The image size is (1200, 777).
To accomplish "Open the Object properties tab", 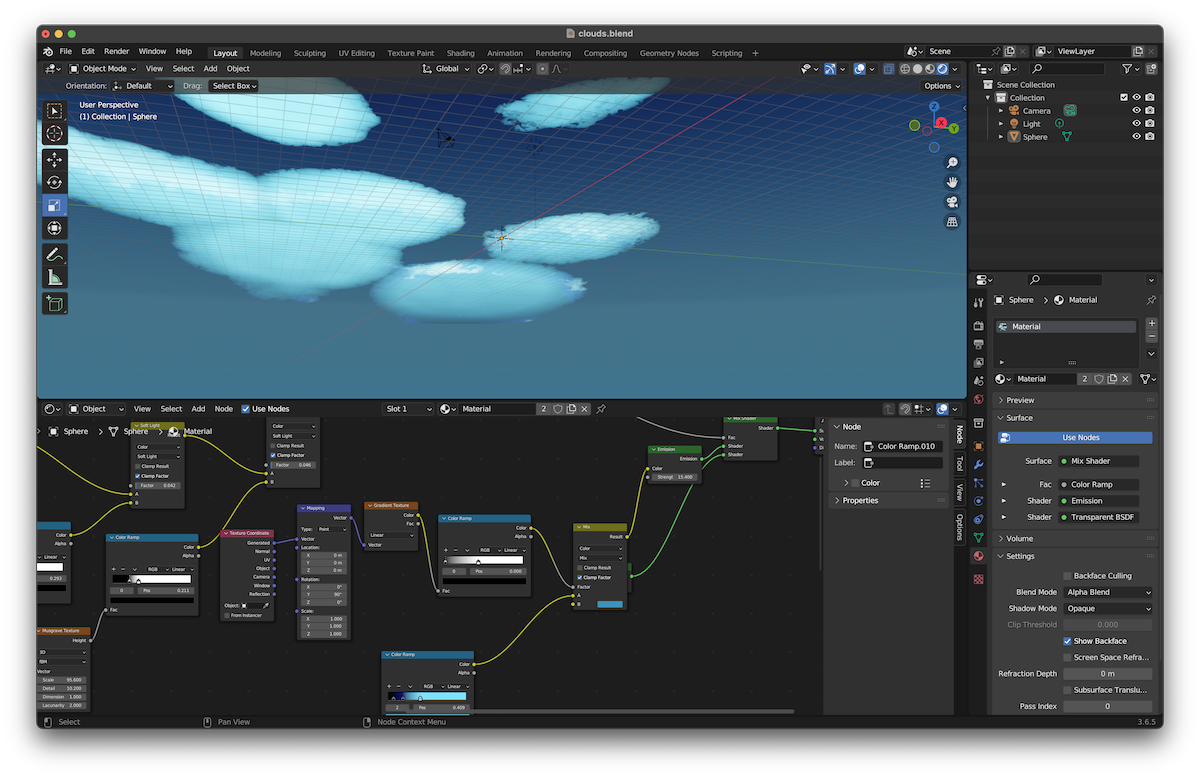I will coord(978,445).
